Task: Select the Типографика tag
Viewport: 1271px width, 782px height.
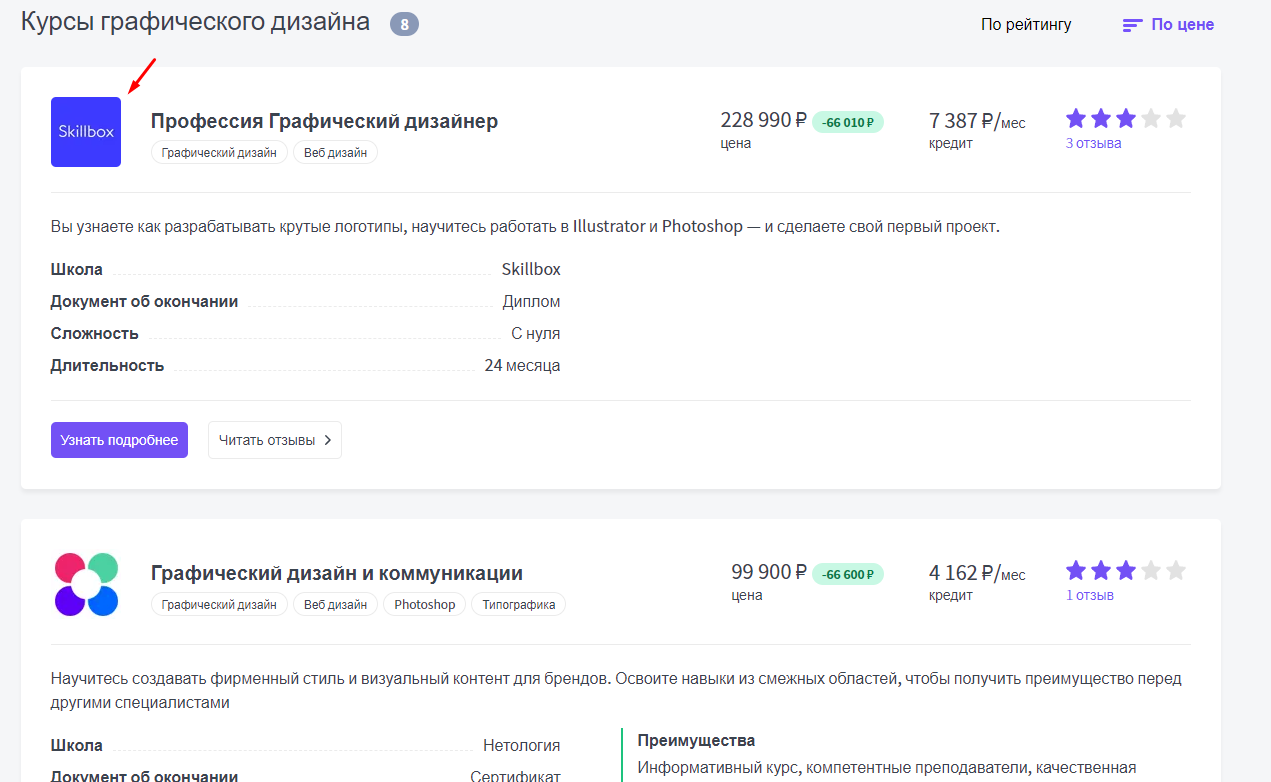Action: click(x=519, y=605)
